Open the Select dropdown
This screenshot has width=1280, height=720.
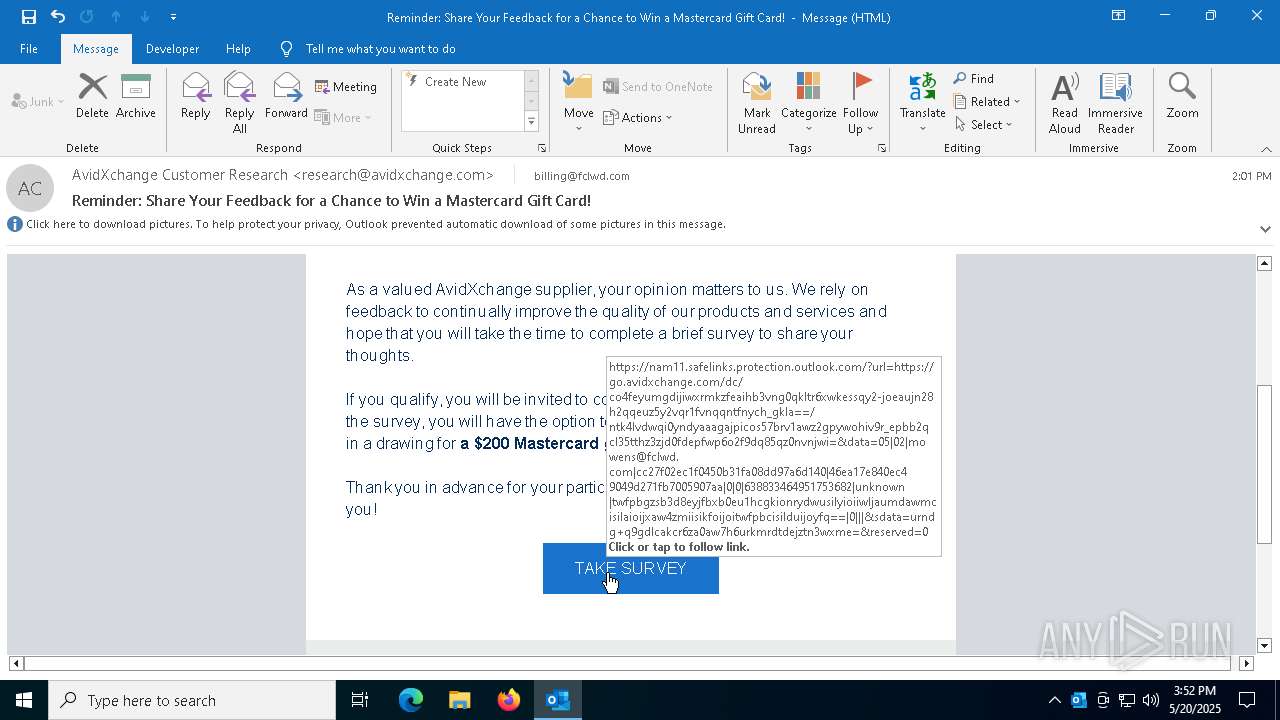tap(983, 125)
